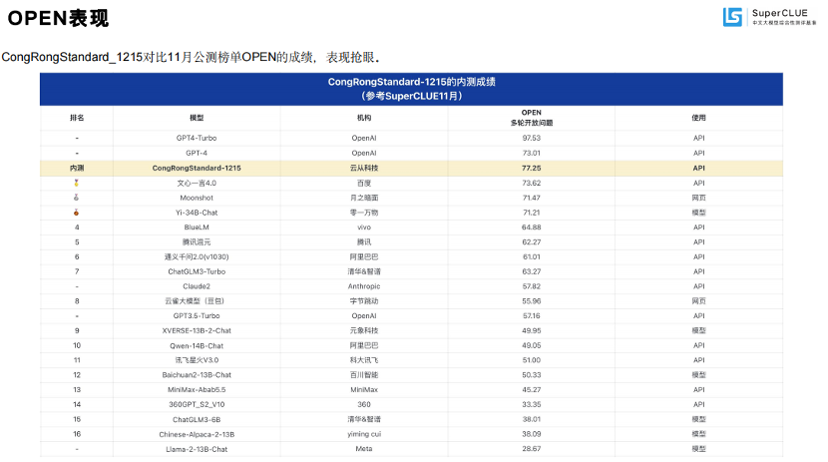Click the 'OPEN 多轮开放问题' column header

pos(531,117)
